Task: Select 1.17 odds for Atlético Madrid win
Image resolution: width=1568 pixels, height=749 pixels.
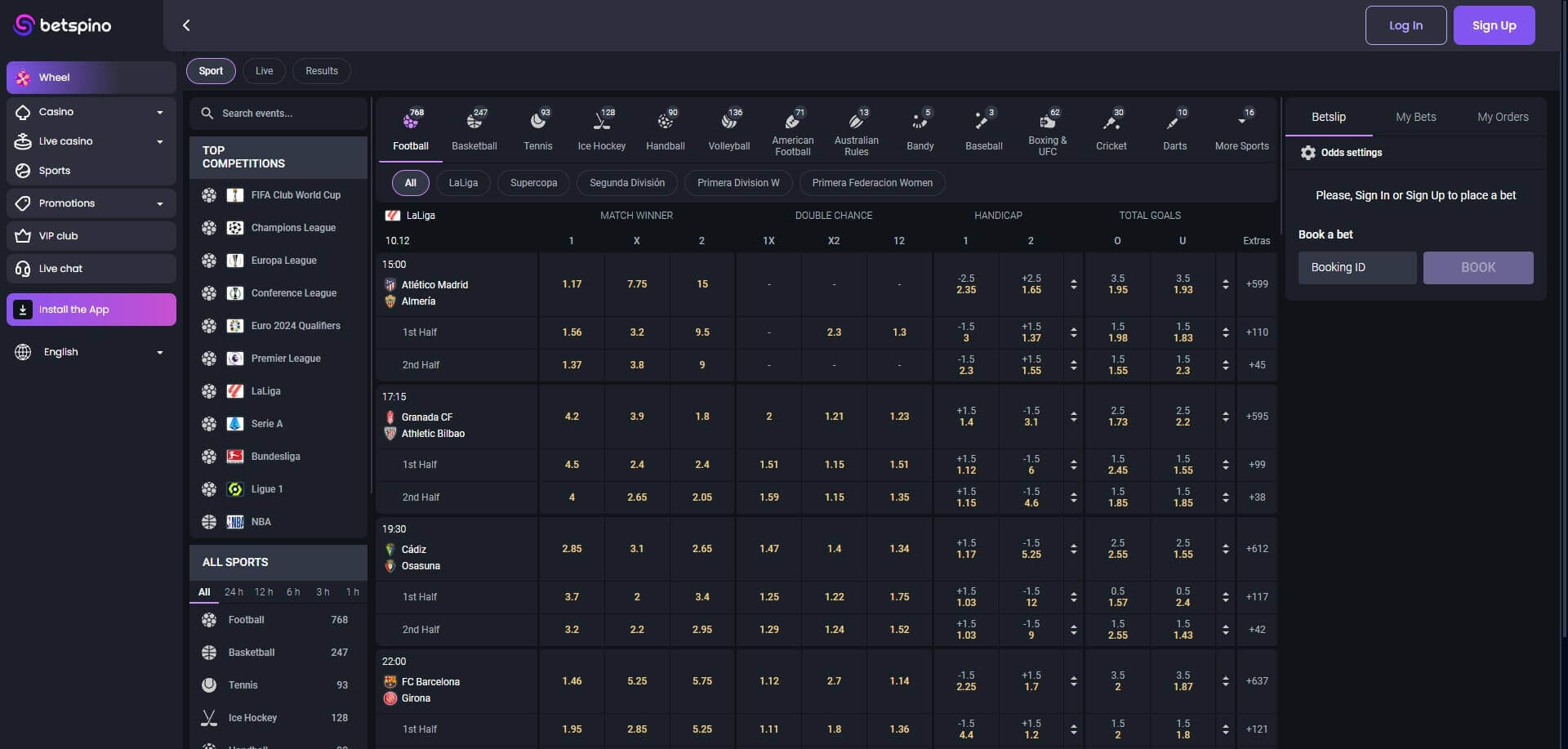Action: click(x=572, y=284)
